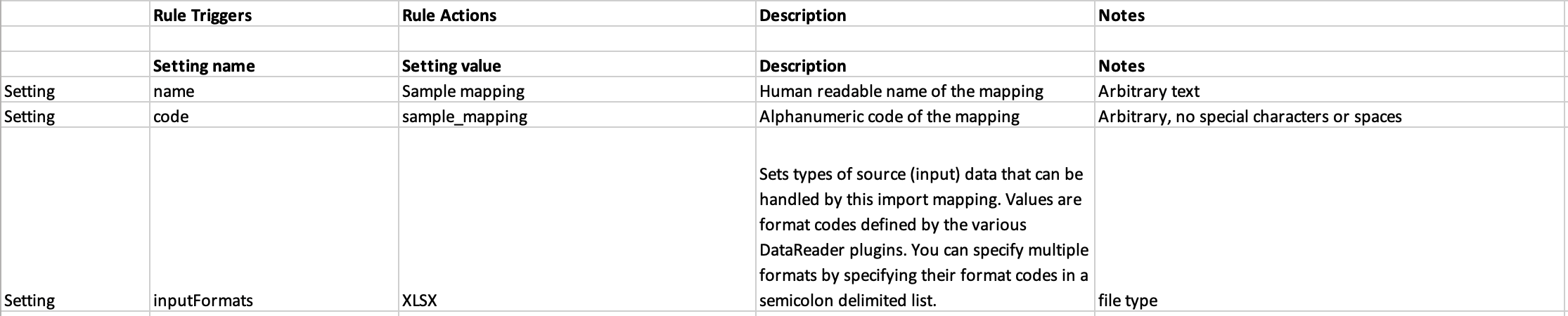The width and height of the screenshot is (1568, 316).
Task: Click the DataReader plugins description cell
Action: coord(925,219)
